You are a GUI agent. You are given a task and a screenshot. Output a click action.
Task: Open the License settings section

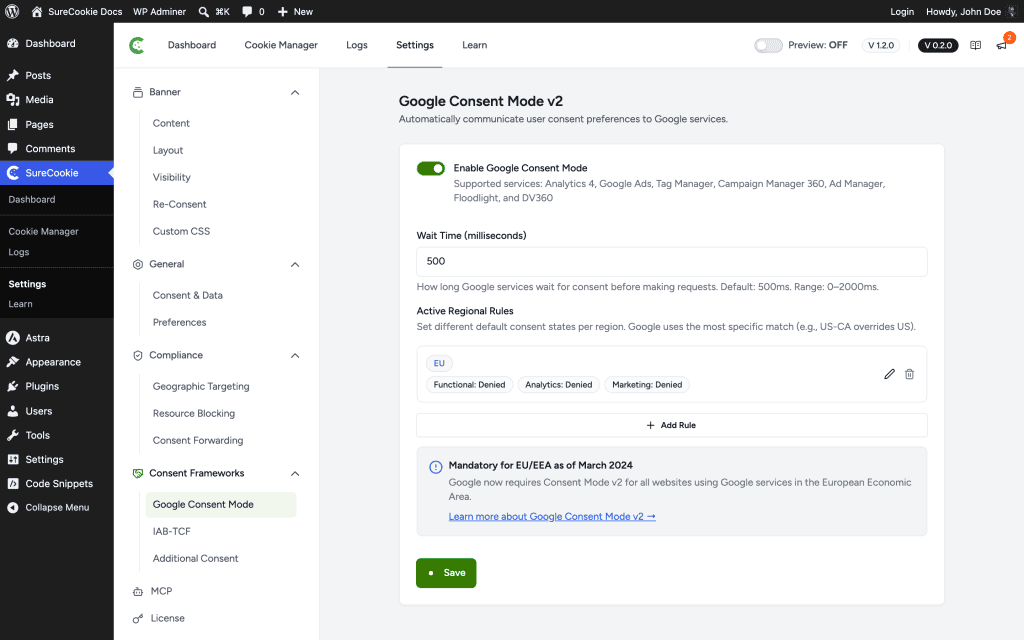pyautogui.click(x=167, y=618)
